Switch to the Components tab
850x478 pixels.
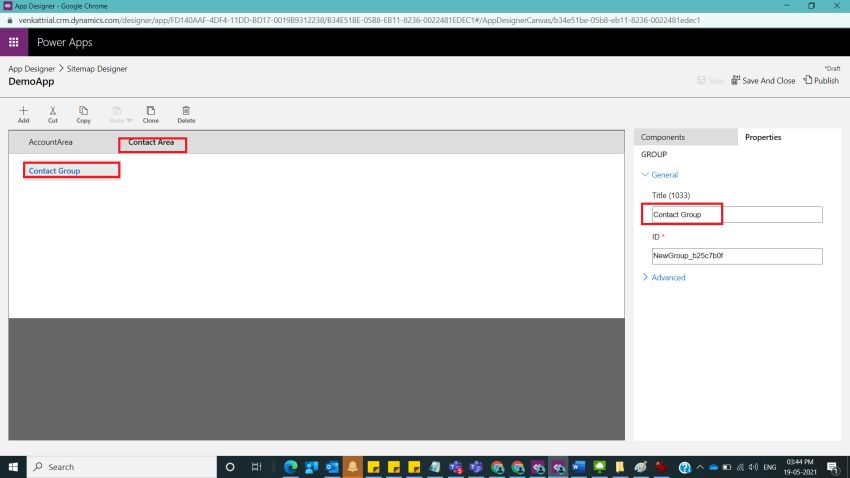pyautogui.click(x=663, y=137)
